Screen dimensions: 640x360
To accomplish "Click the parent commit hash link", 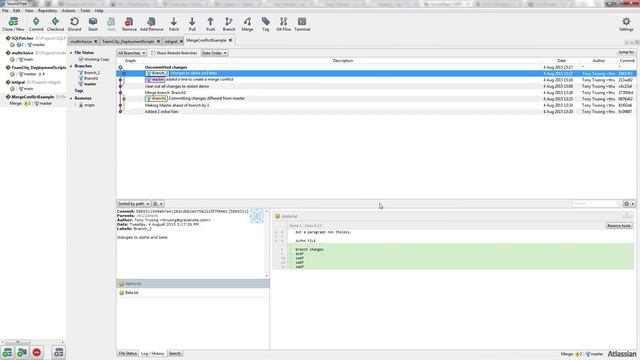I will 146,216.
